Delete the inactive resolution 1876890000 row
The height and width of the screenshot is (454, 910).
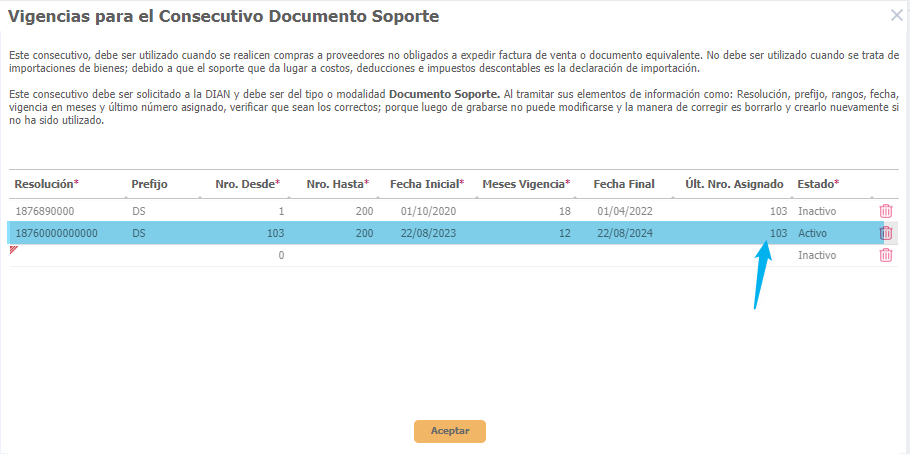pyautogui.click(x=885, y=211)
